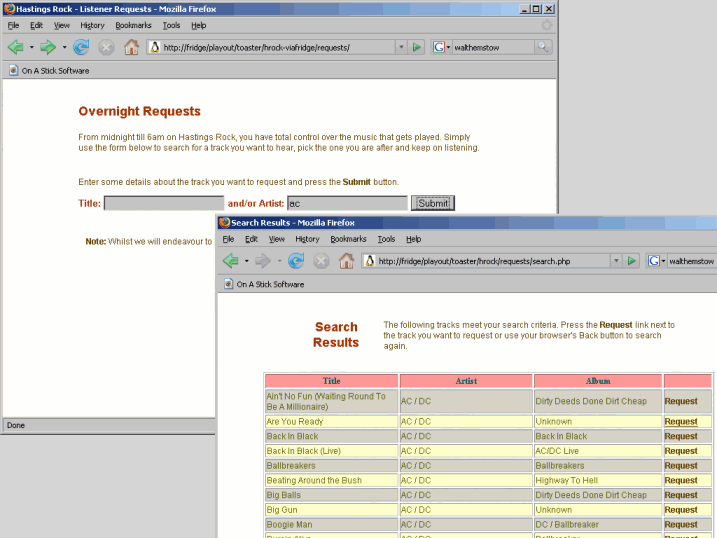Request Big Gun track
Viewport: 717px width, 538px height.
(x=681, y=510)
